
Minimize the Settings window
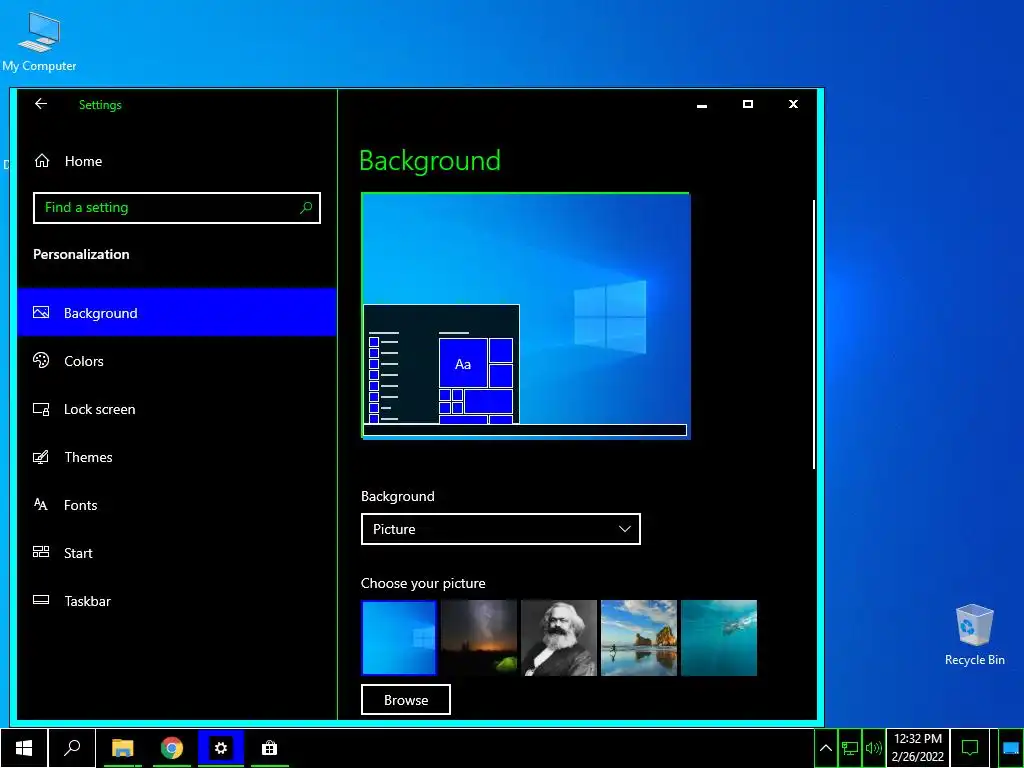click(x=702, y=104)
